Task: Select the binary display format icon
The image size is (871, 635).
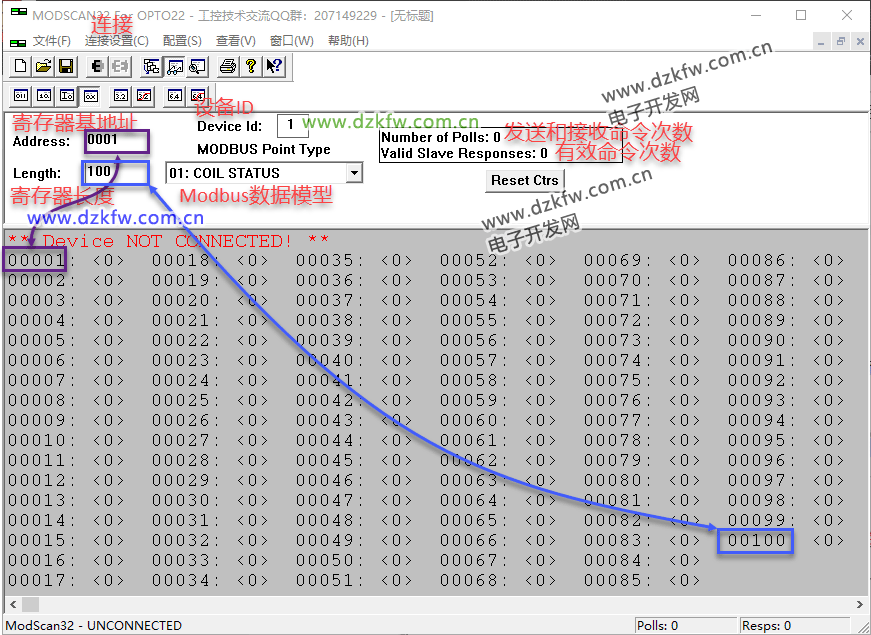Action: point(21,96)
